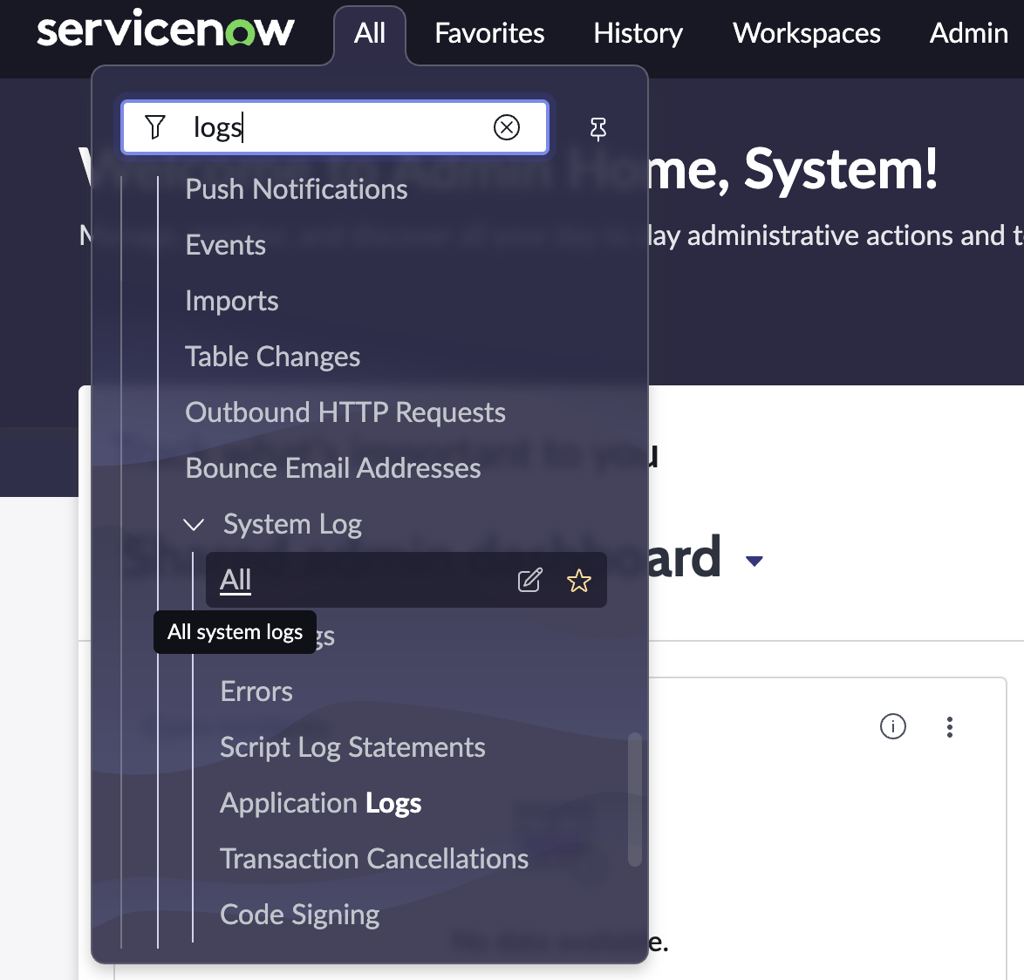Collapse the System Log section

194,524
